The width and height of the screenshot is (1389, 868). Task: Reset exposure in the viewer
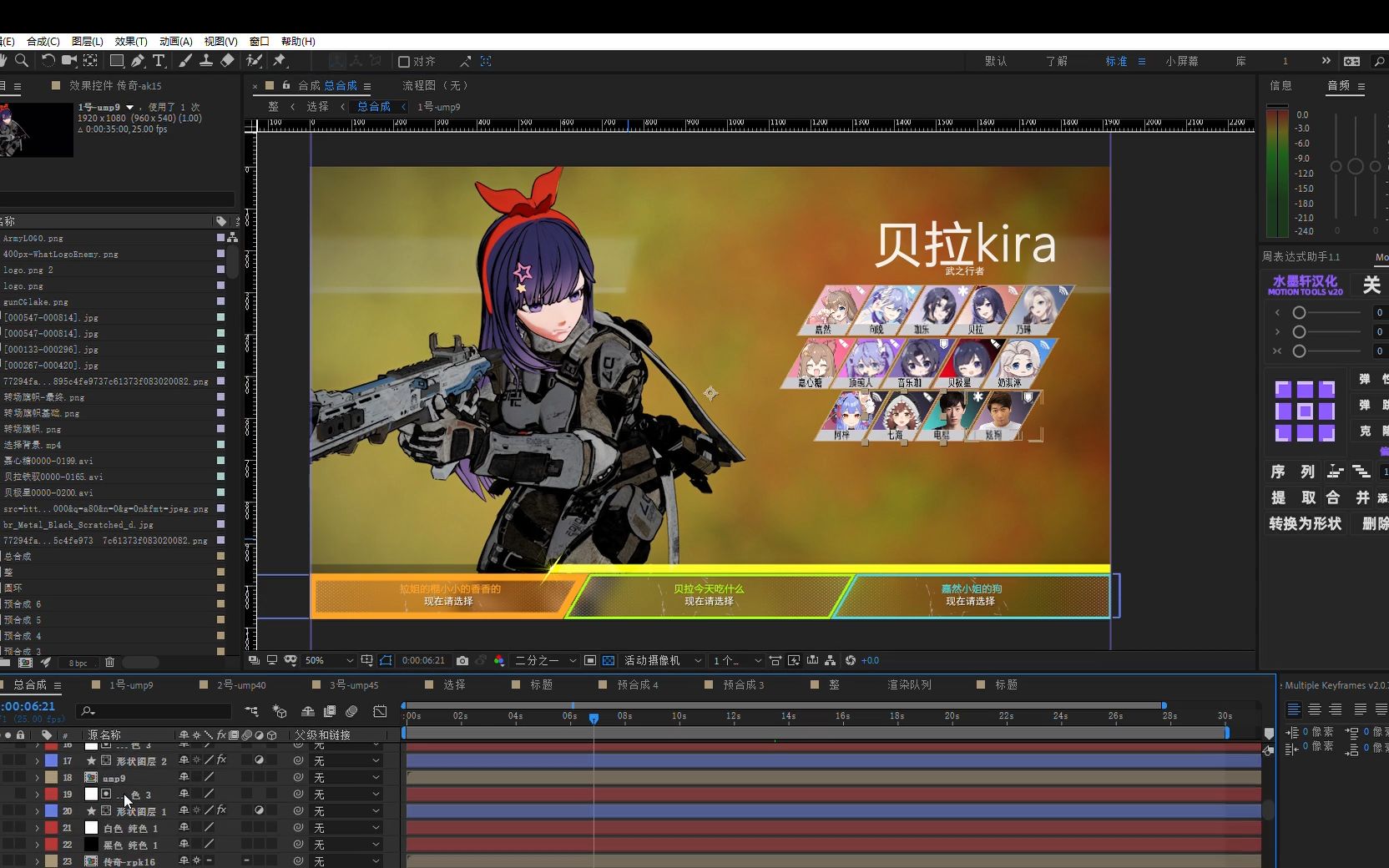tap(851, 660)
